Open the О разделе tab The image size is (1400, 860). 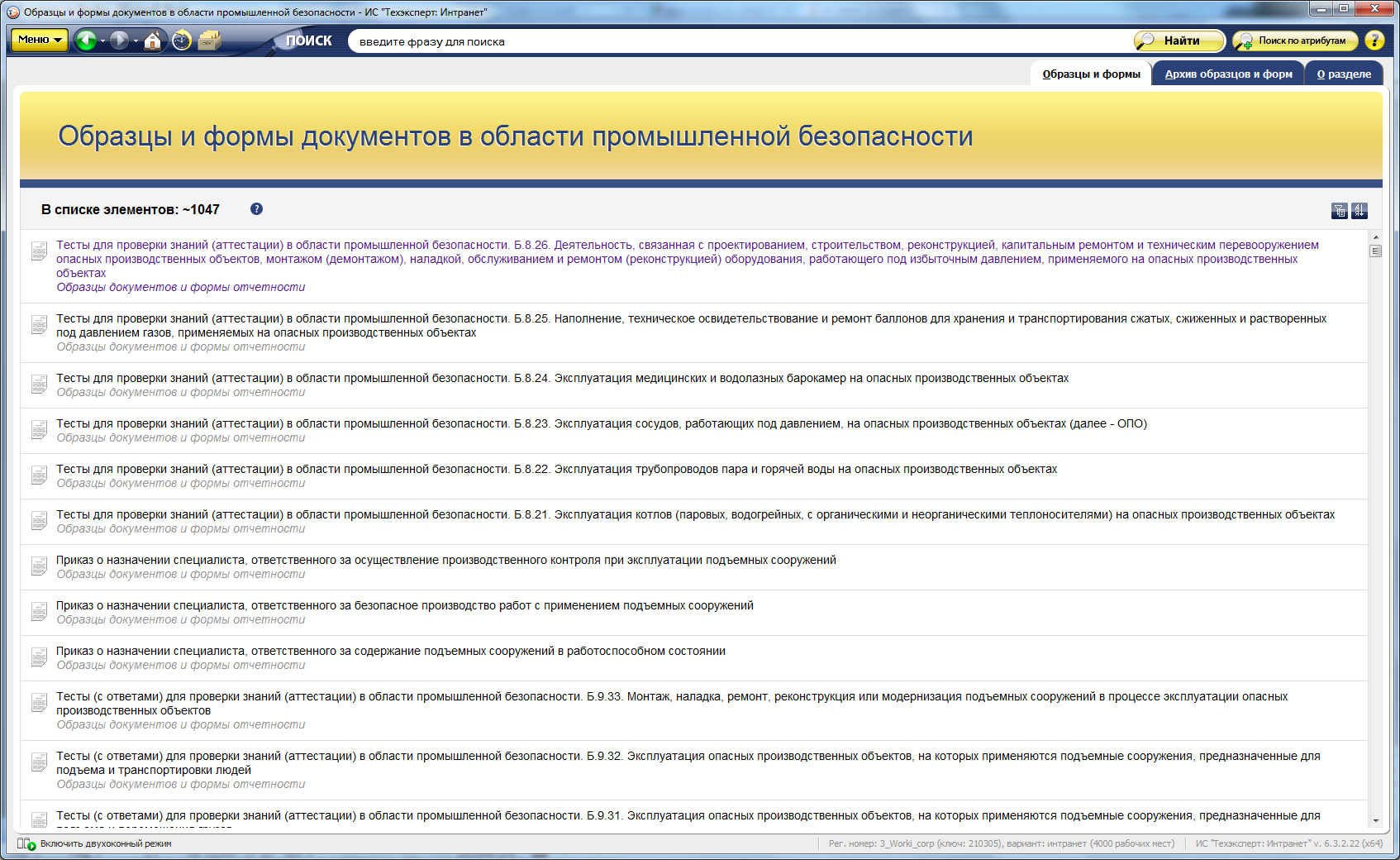(1344, 74)
